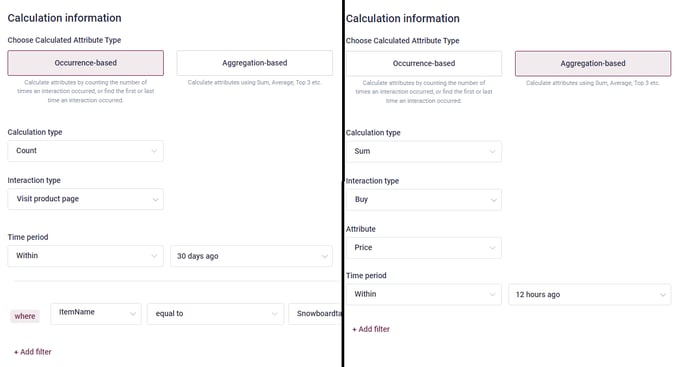The height and width of the screenshot is (367, 688).
Task: Choose Occurrence-based option in right panel
Action: coord(424,63)
